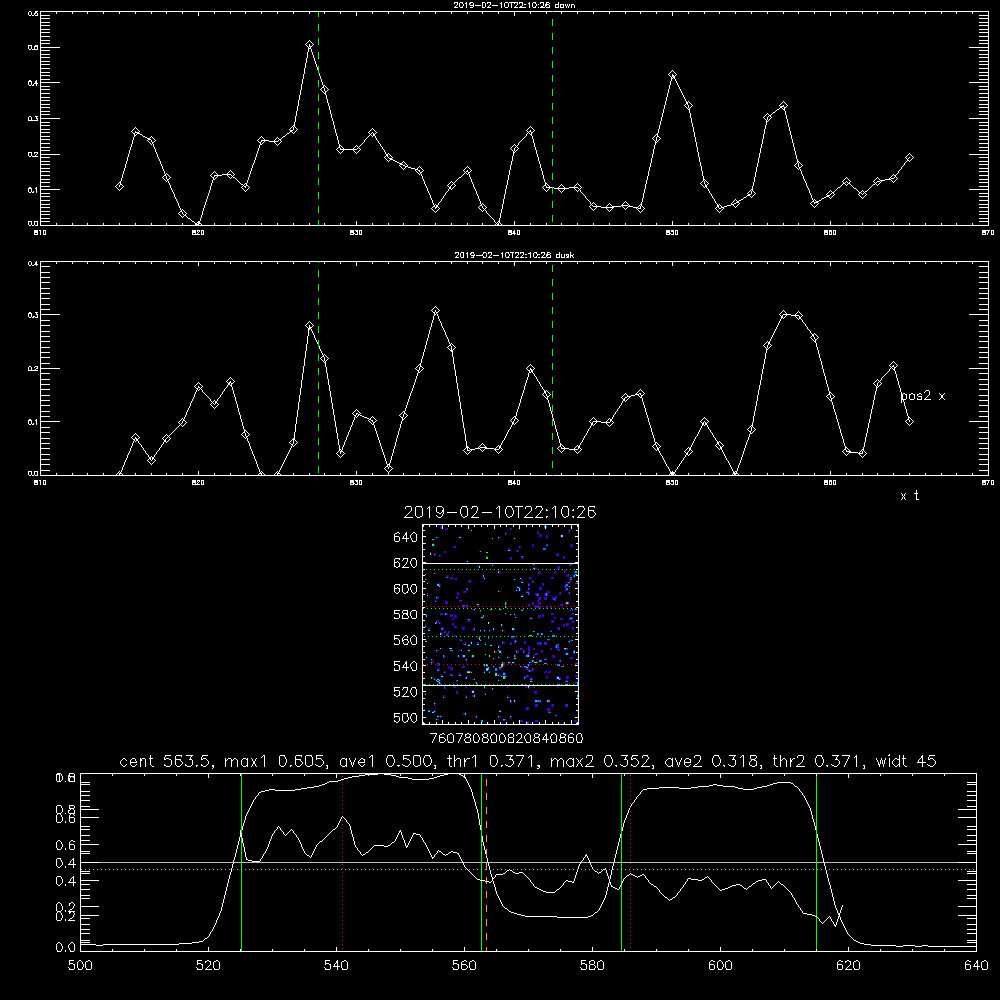The image size is (1000, 1000).
Task: Click the heatmap y-axis label 580
Action: (406, 615)
